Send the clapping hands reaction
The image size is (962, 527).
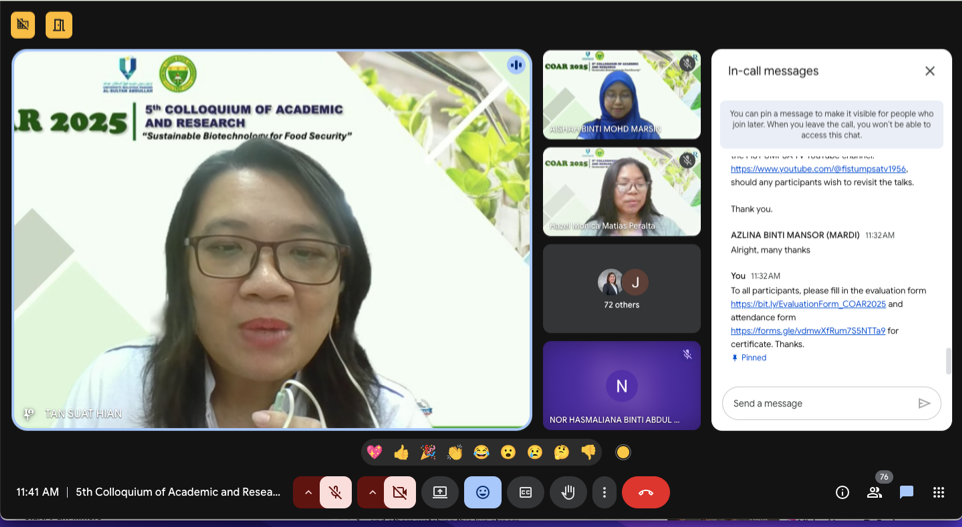click(x=455, y=452)
